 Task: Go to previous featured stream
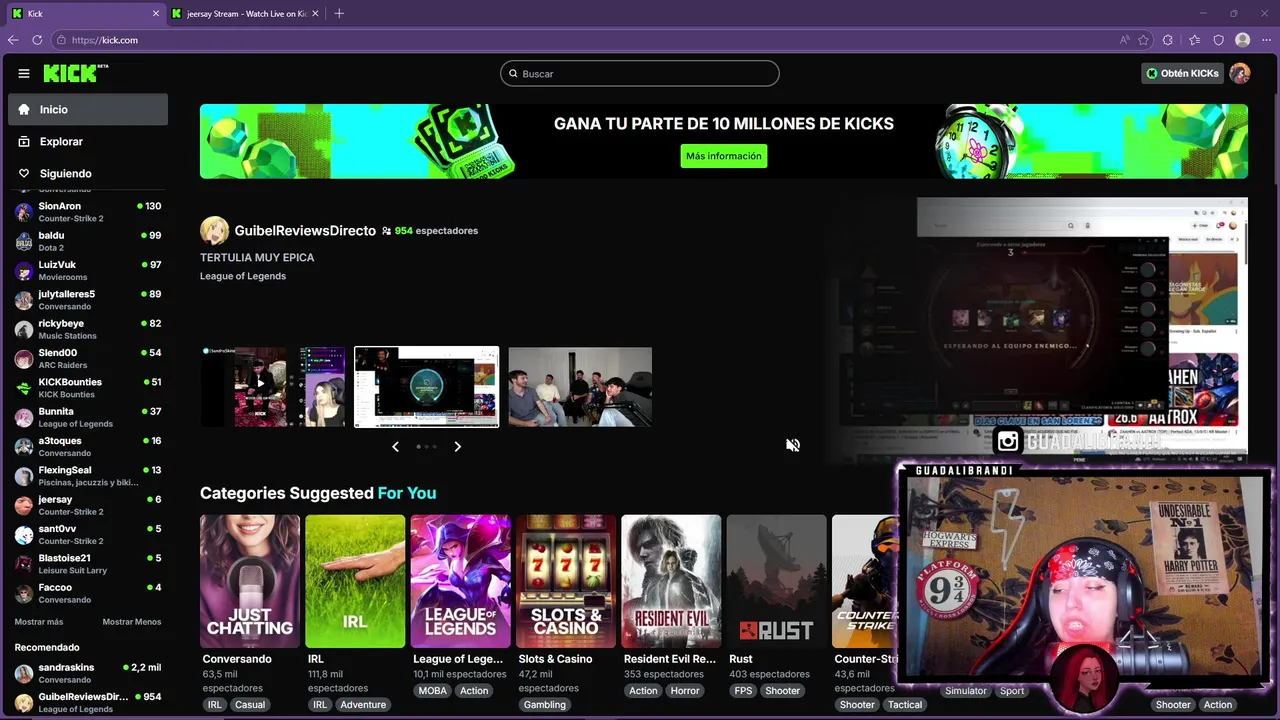[396, 447]
